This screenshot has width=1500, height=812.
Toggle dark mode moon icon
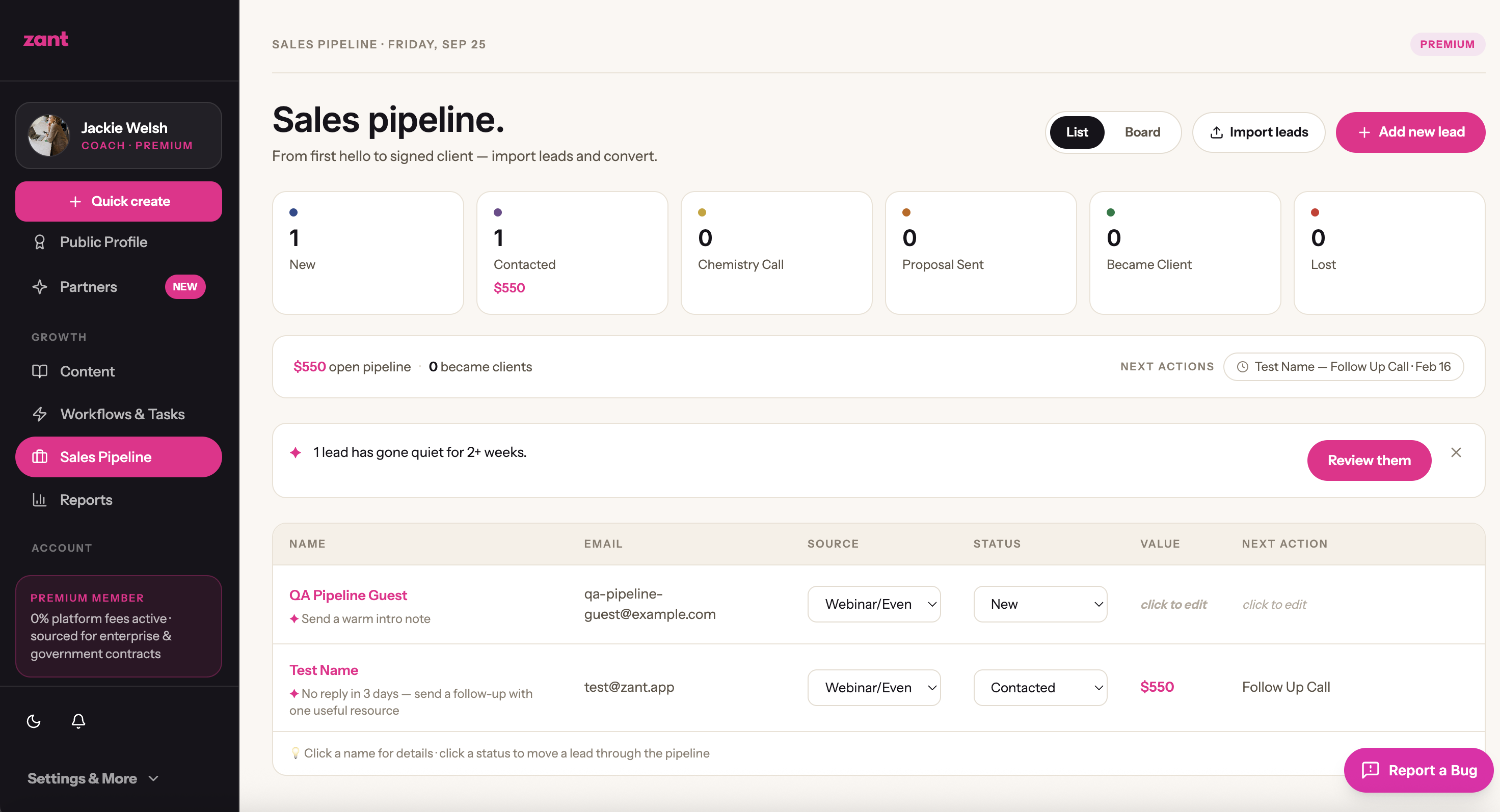(34, 721)
